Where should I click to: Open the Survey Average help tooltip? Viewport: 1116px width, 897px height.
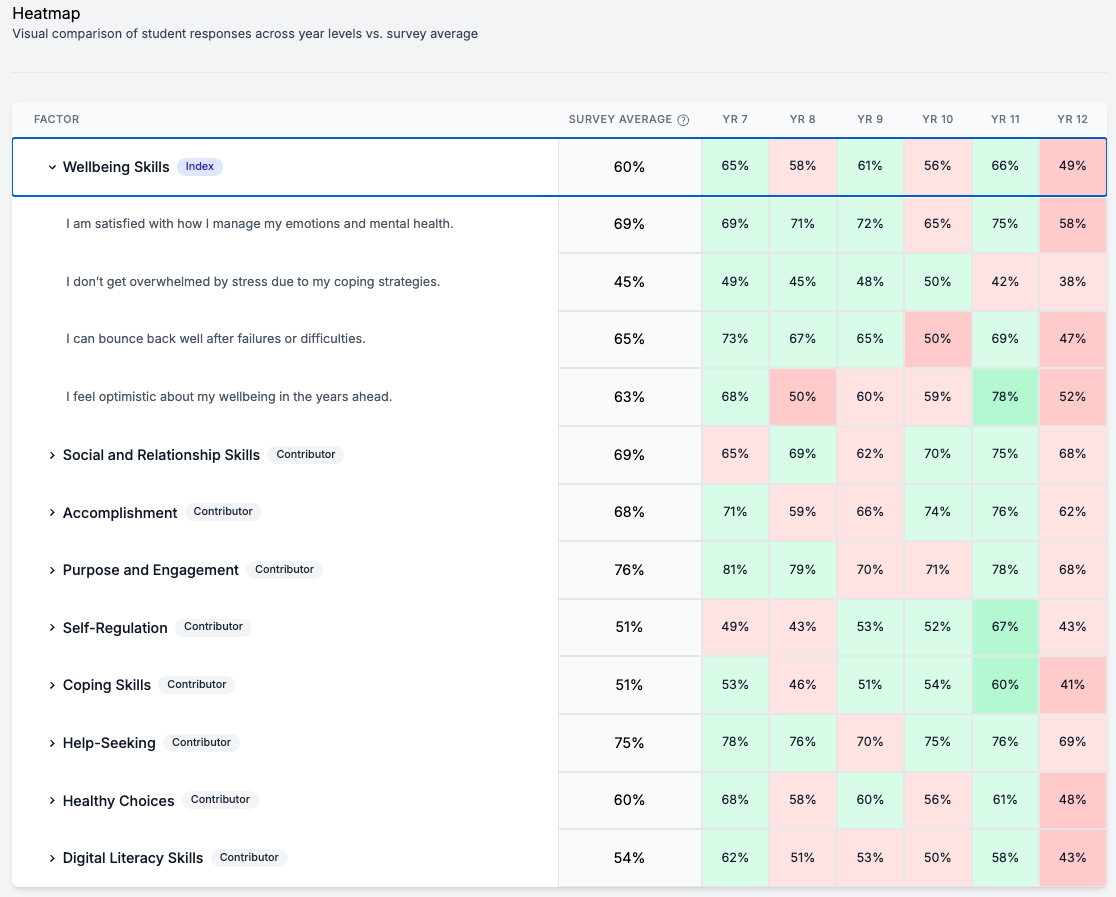click(x=683, y=119)
